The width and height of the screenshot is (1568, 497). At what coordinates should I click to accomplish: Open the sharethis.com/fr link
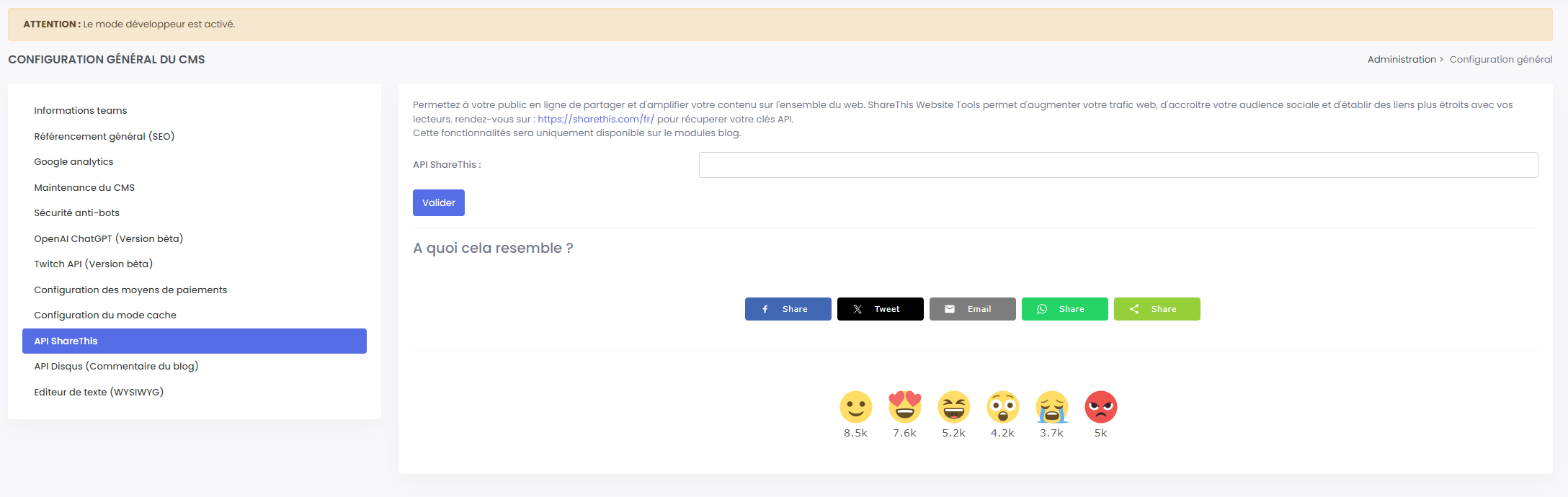[x=595, y=120]
